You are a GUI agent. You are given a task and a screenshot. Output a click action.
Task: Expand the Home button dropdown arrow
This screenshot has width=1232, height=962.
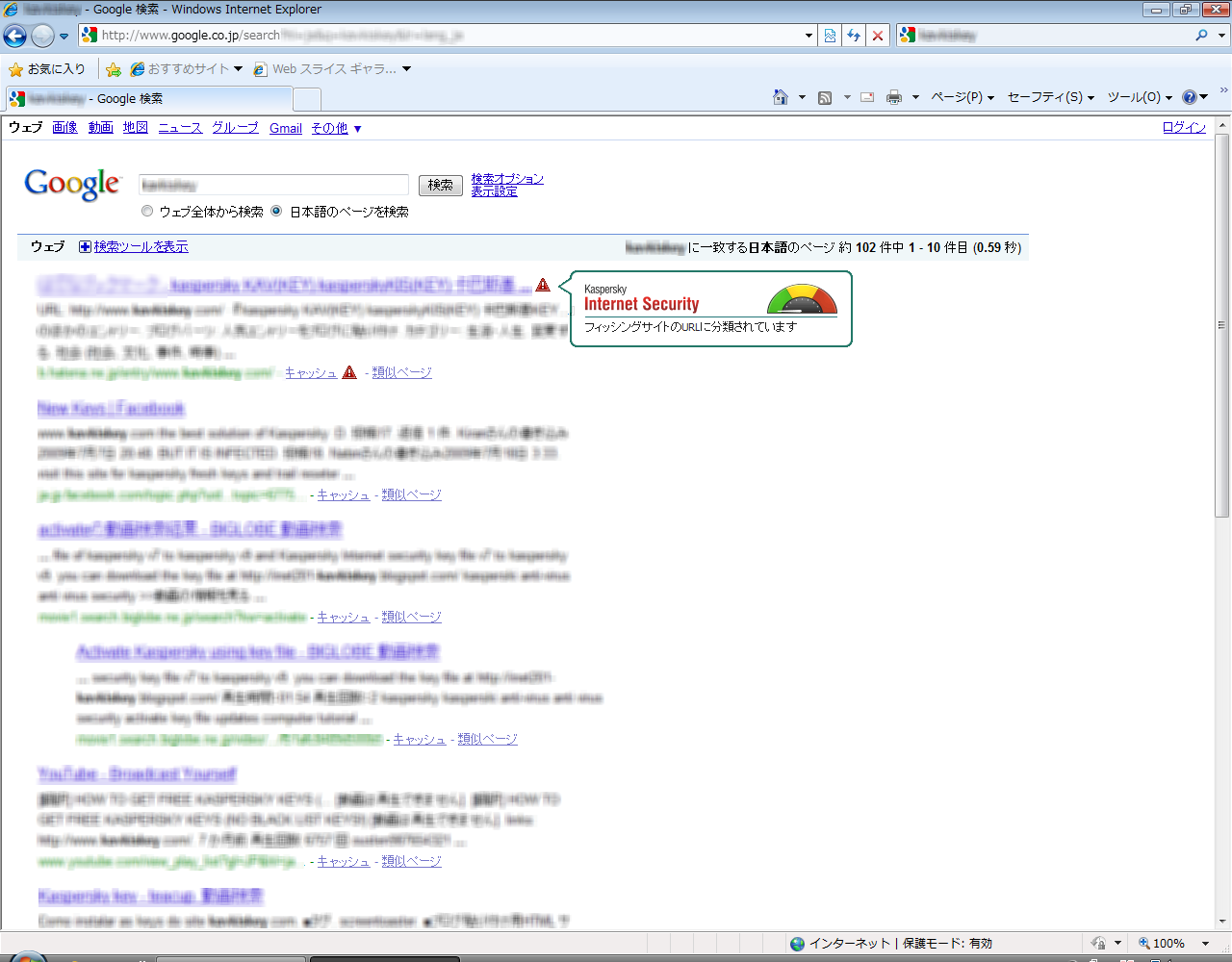pyautogui.click(x=802, y=97)
